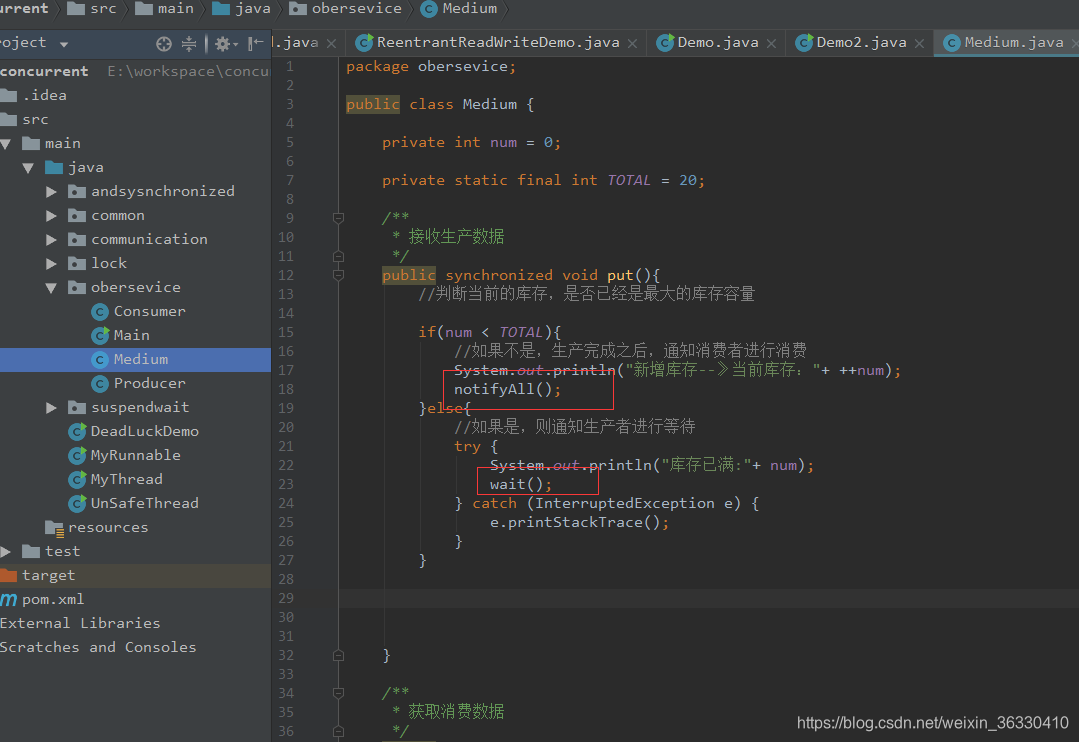Image resolution: width=1079 pixels, height=742 pixels.
Task: Click the hide project panel icon
Action: click(x=255, y=43)
